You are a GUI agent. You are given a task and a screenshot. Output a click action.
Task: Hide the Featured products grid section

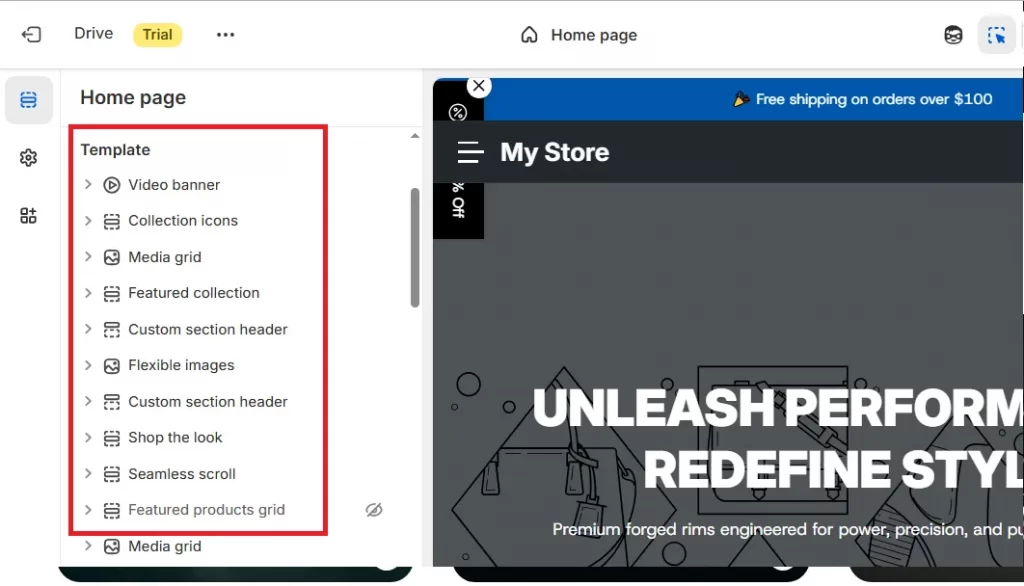click(374, 509)
